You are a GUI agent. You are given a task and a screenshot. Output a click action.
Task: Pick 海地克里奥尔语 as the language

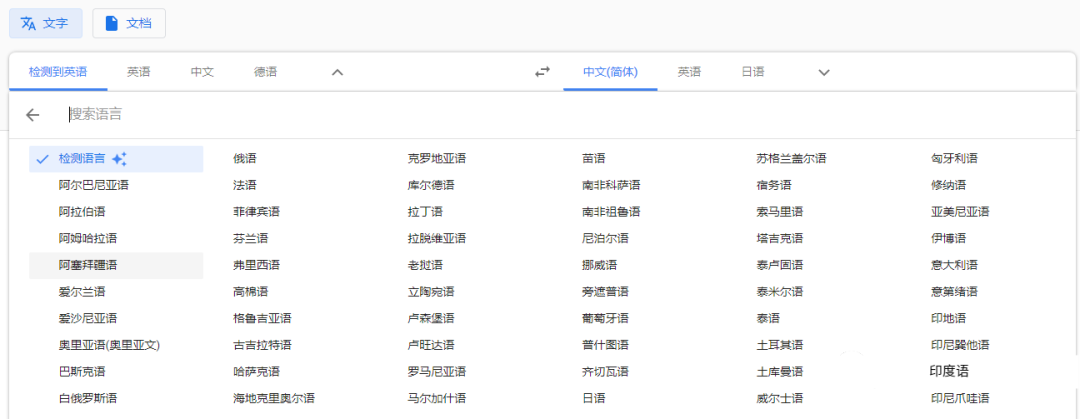click(x=274, y=398)
